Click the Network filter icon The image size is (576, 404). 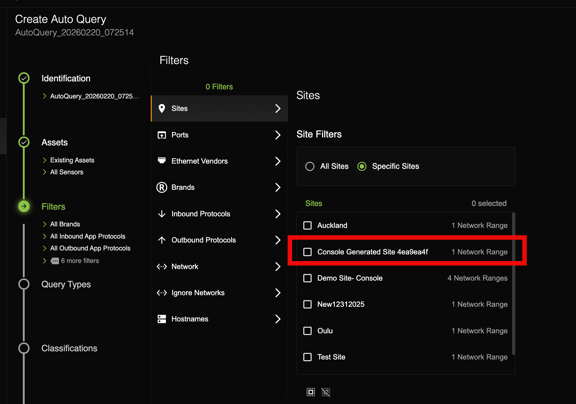[162, 267]
